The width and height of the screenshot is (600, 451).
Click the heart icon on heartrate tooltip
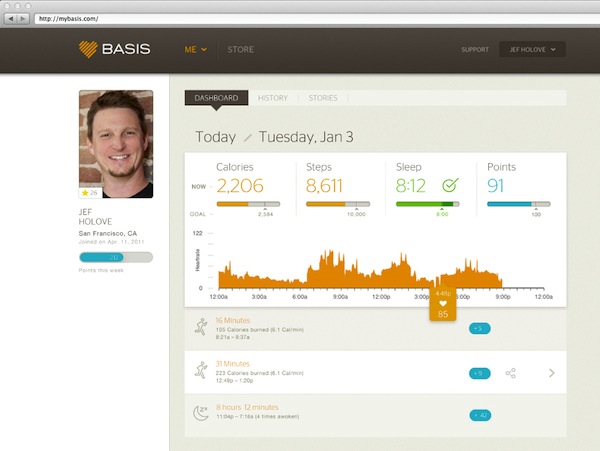click(443, 303)
